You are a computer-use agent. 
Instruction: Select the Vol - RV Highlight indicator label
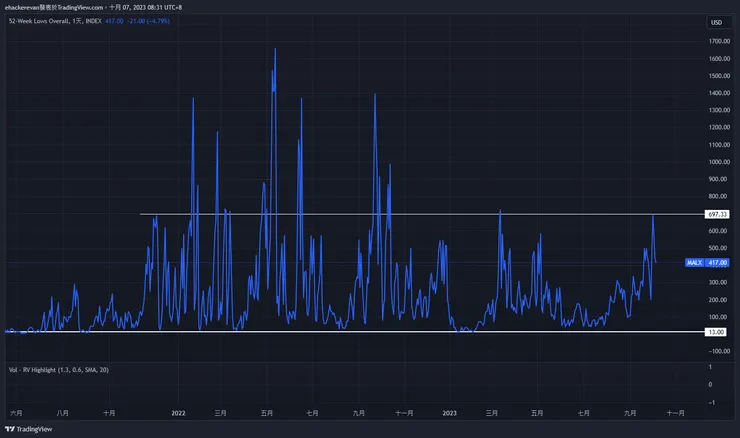59,370
